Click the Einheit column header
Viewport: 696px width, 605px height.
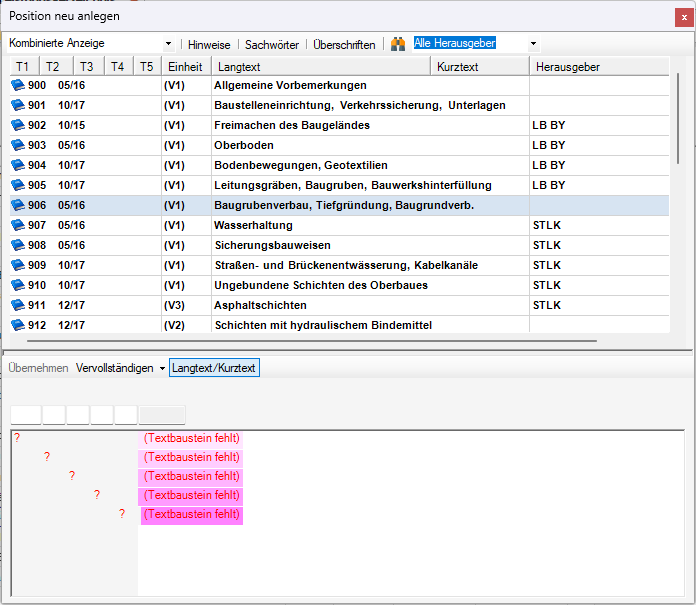click(x=186, y=67)
